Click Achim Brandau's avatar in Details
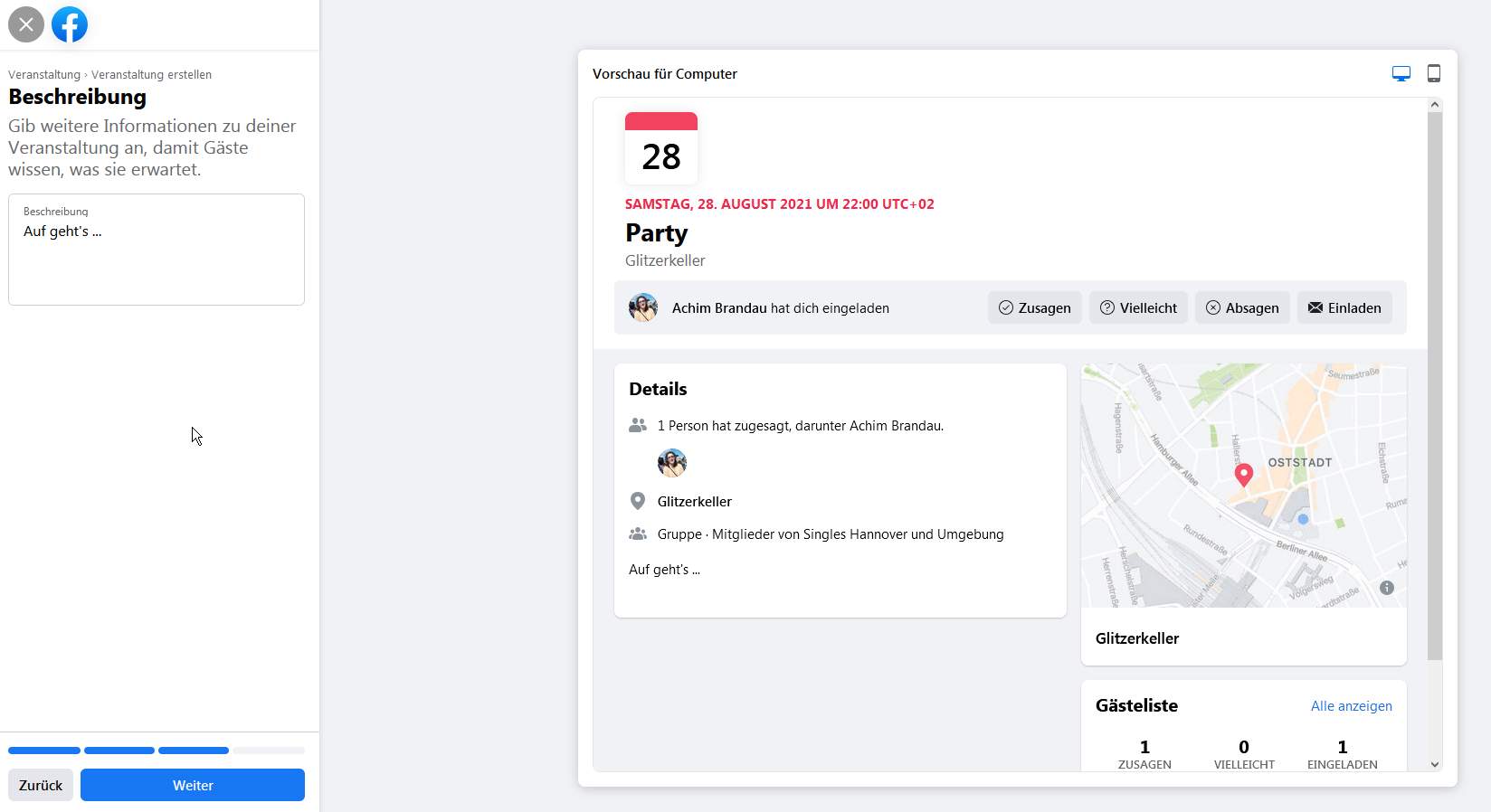The width and height of the screenshot is (1491, 812). (x=672, y=463)
